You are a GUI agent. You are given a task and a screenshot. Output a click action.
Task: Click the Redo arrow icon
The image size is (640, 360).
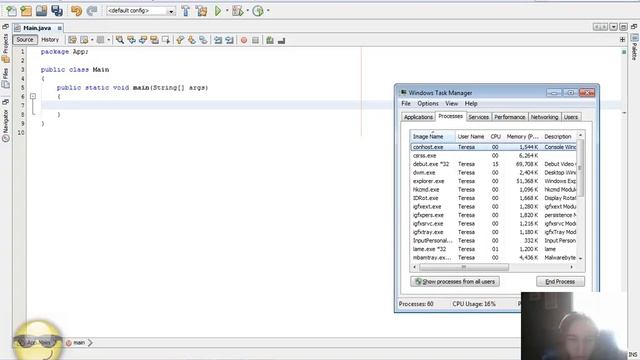[92, 11]
